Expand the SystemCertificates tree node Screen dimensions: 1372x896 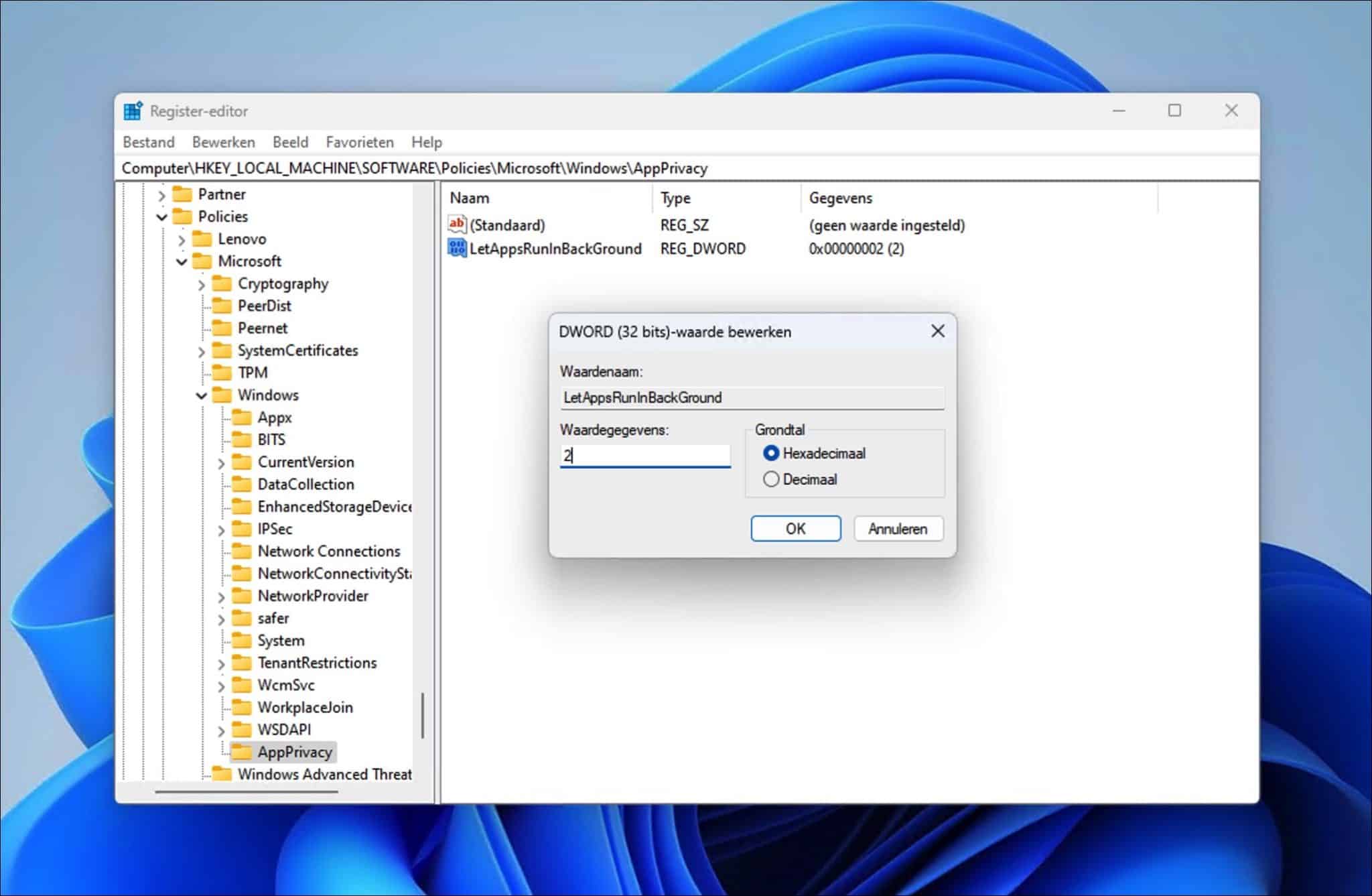(201, 350)
